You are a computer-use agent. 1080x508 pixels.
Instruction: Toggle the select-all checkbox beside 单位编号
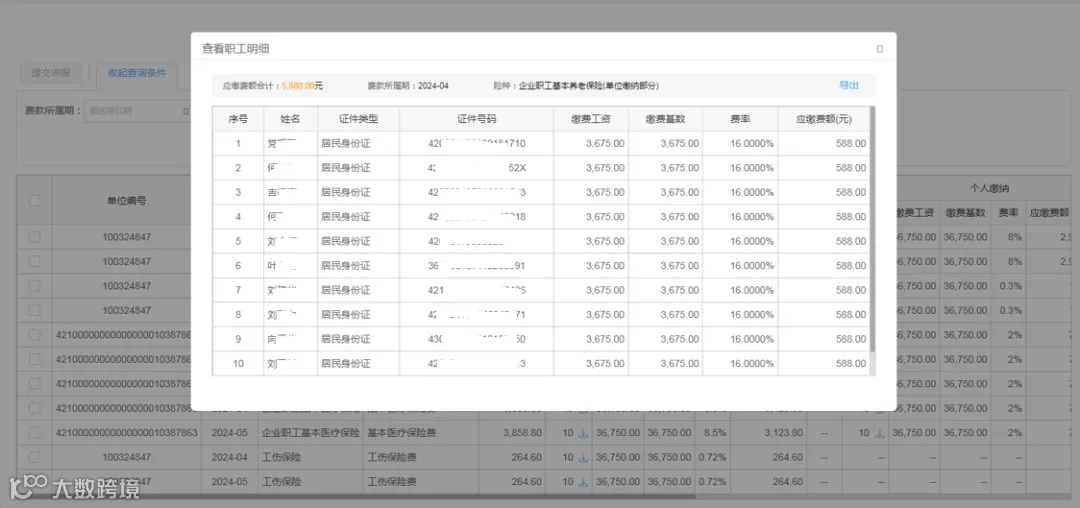(x=34, y=200)
